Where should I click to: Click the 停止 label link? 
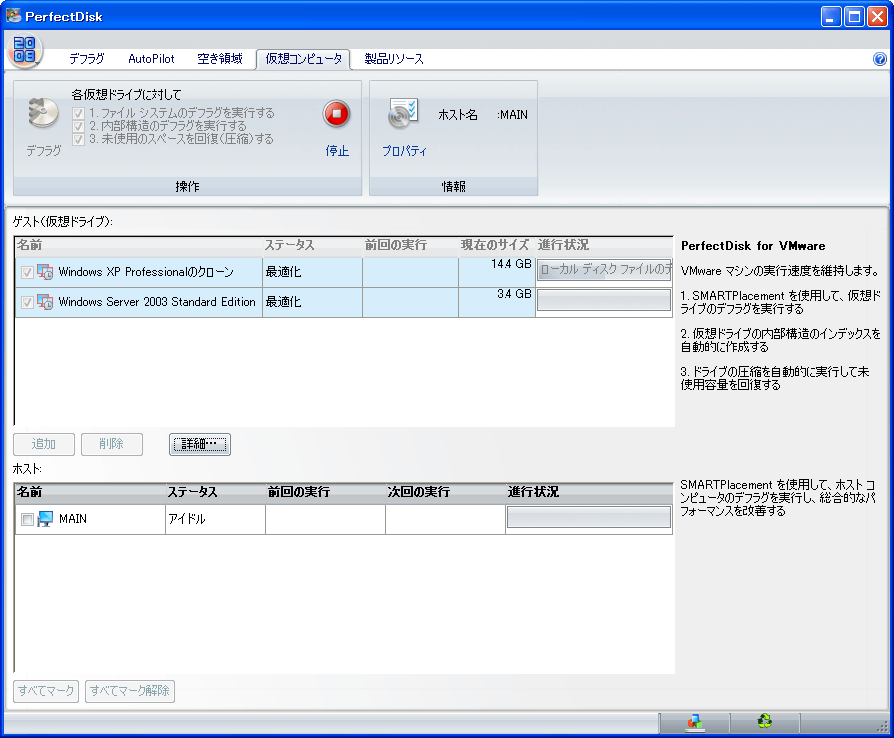(x=337, y=151)
